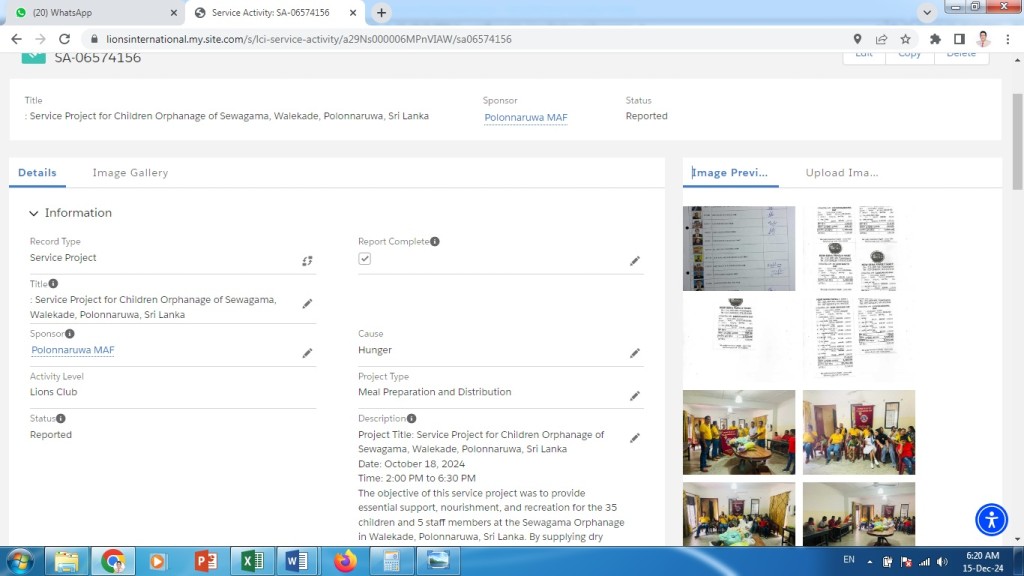Open the Chrome three-dot menu

(1008, 39)
